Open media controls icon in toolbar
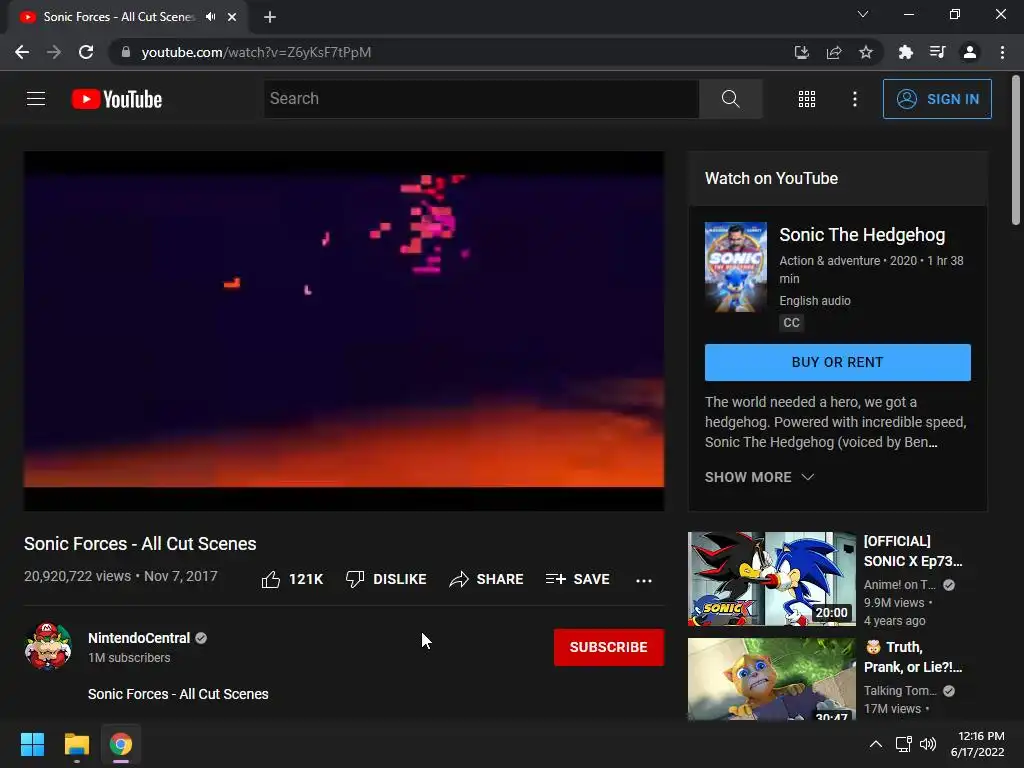The height and width of the screenshot is (768, 1024). click(938, 52)
